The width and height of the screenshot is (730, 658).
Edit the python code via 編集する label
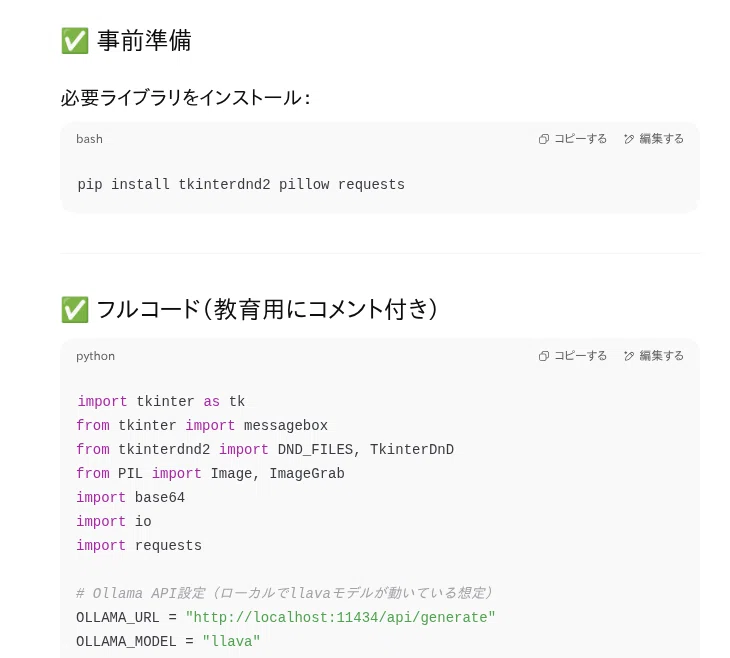click(x=661, y=356)
